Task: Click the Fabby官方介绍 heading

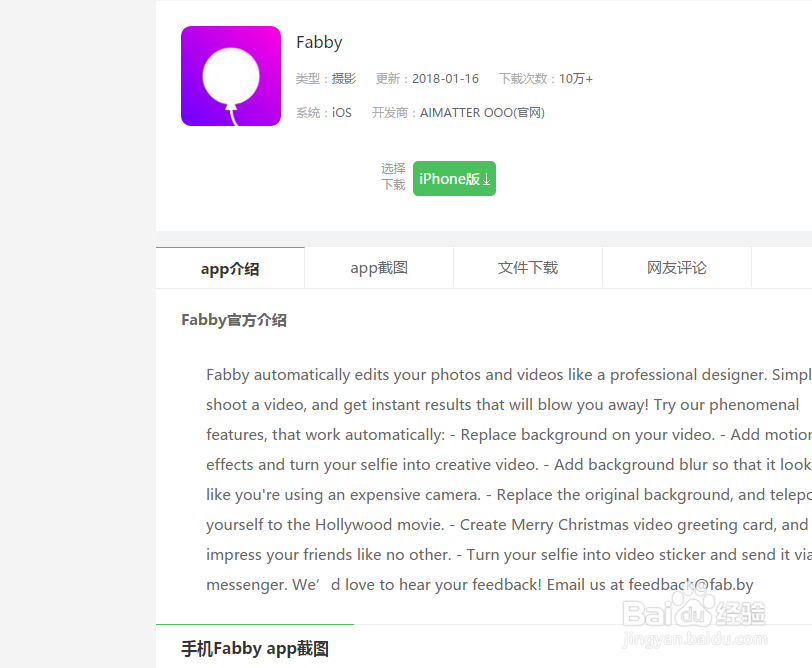Action: pyautogui.click(x=234, y=320)
